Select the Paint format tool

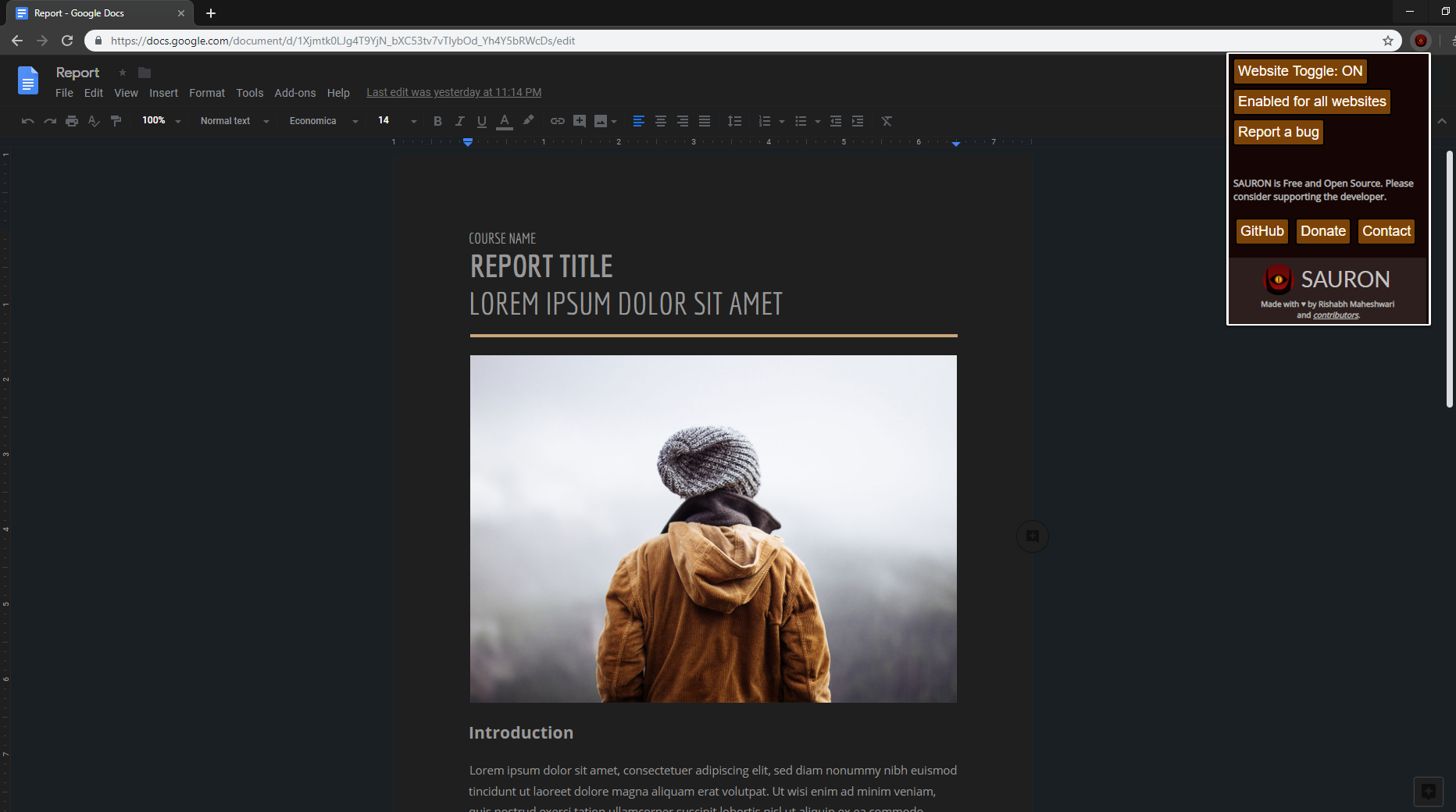tap(116, 121)
